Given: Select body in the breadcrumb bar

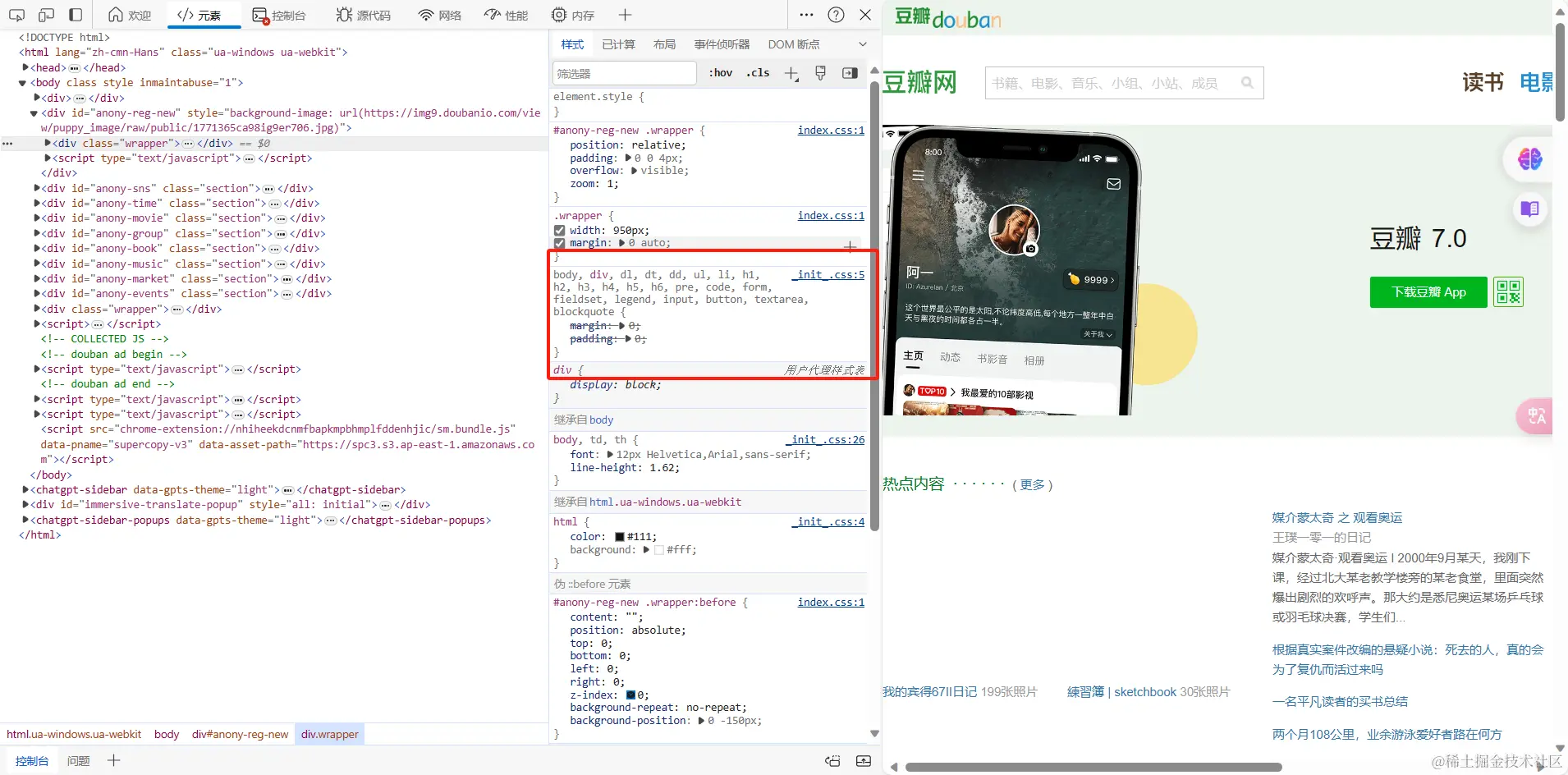Looking at the screenshot, I should pyautogui.click(x=167, y=734).
